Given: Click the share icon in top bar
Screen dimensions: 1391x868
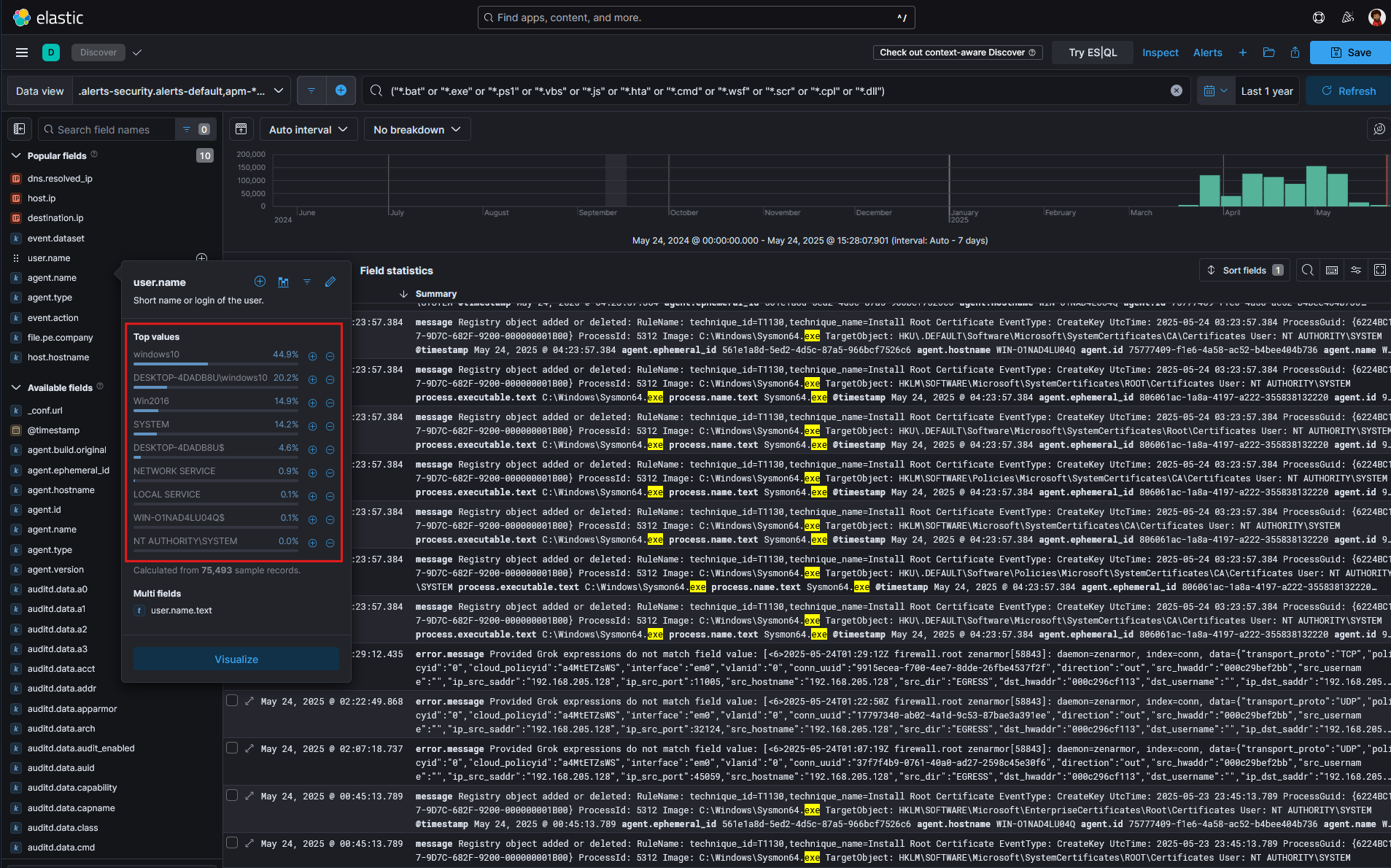Looking at the screenshot, I should point(1295,53).
